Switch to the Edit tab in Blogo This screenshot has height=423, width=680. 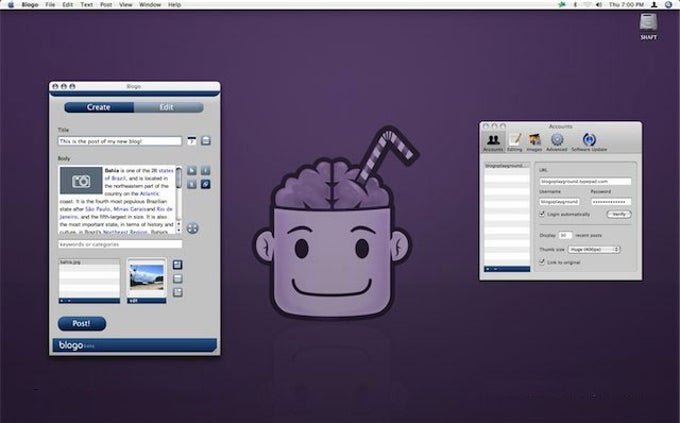pos(168,107)
